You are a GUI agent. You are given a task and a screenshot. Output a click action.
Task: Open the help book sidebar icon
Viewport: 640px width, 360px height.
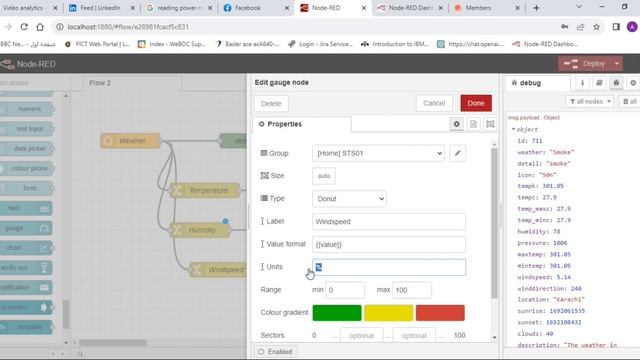coord(599,83)
